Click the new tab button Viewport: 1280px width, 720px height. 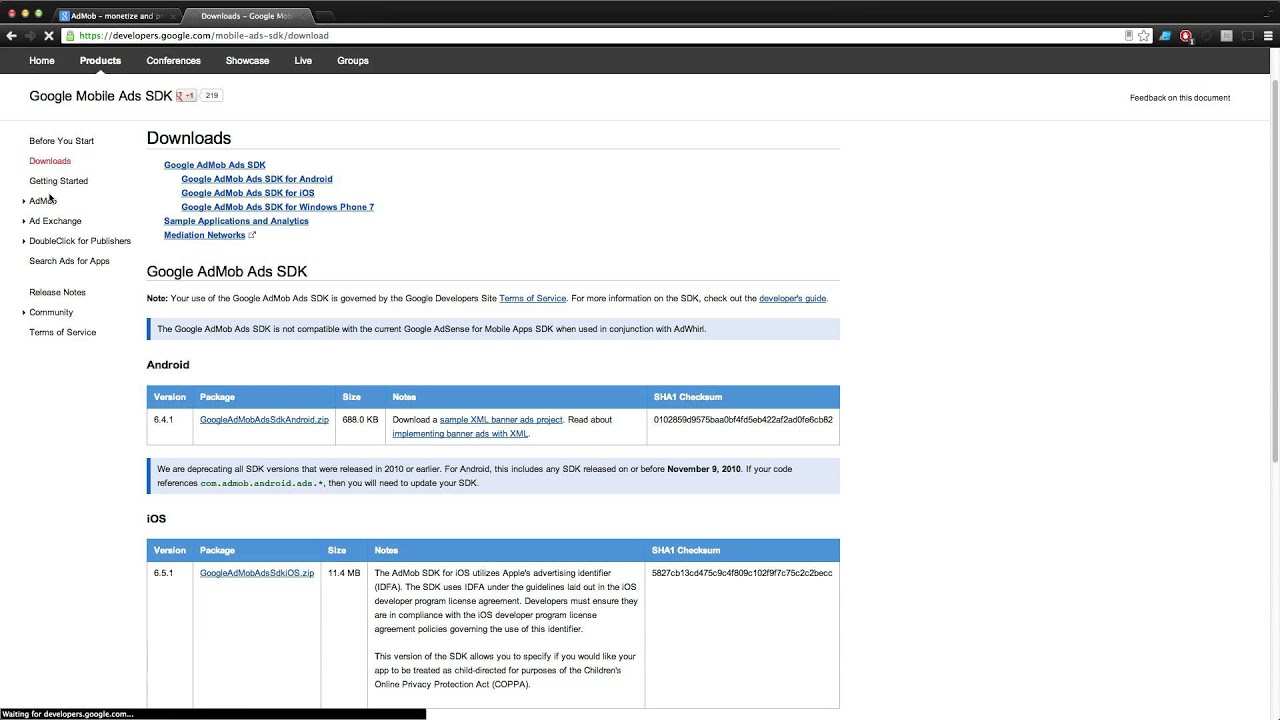click(x=325, y=16)
